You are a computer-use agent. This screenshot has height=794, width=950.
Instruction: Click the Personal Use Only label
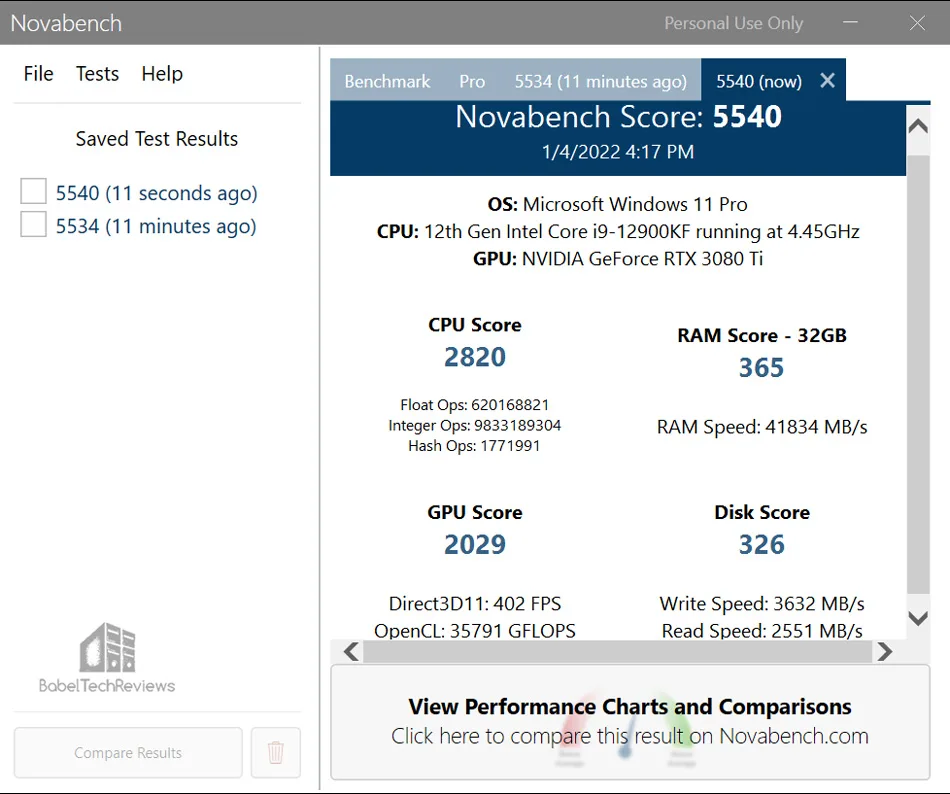(x=734, y=23)
